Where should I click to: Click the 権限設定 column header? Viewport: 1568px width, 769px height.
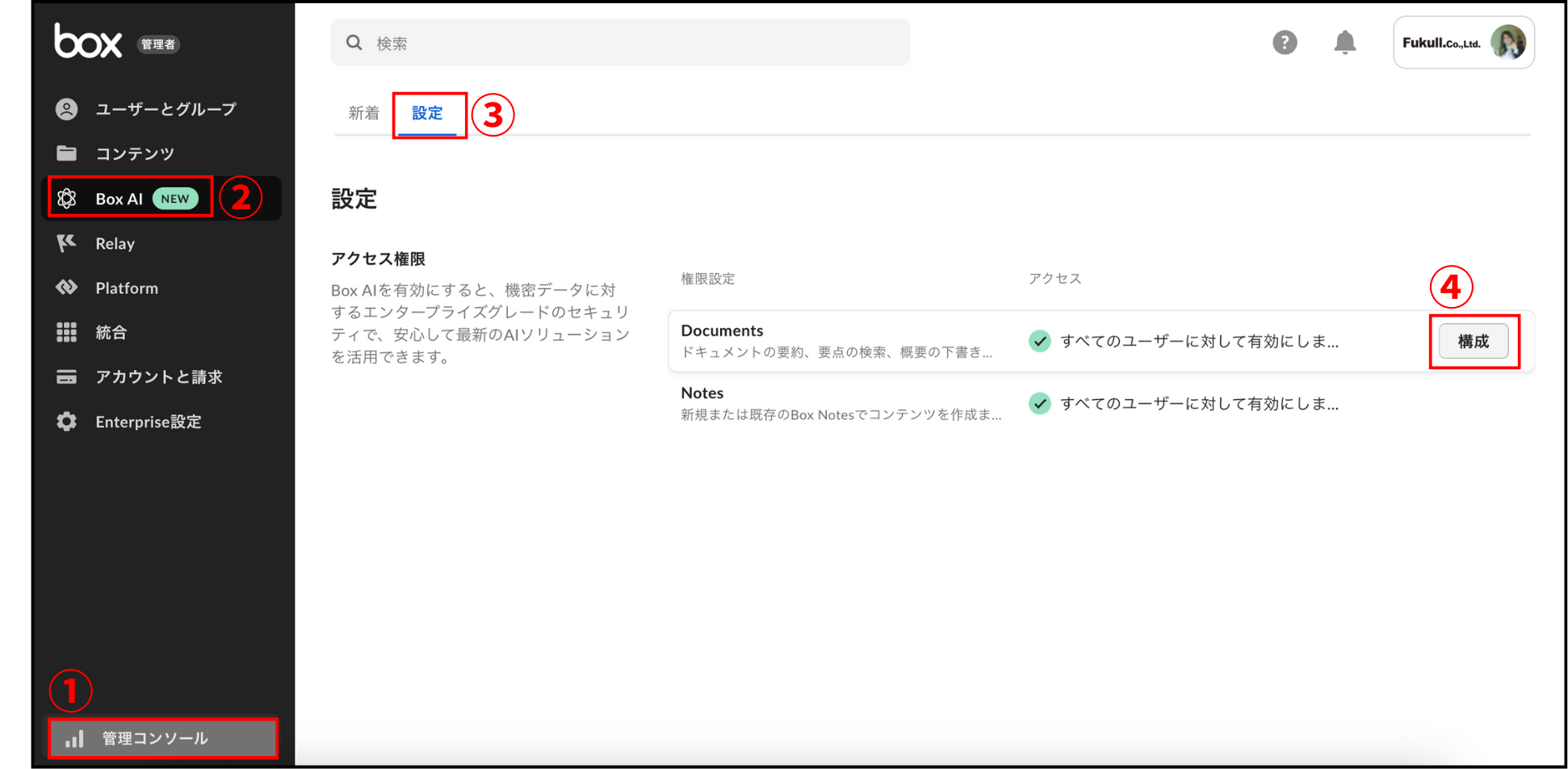[707, 278]
